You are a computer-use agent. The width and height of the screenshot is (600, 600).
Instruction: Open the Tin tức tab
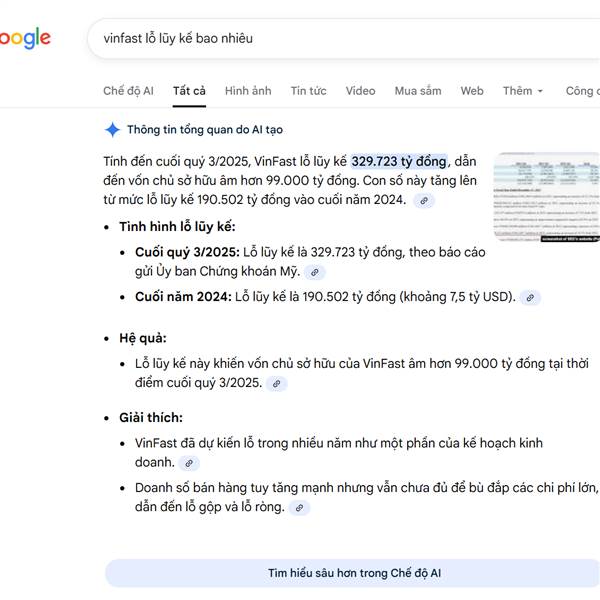click(x=308, y=91)
